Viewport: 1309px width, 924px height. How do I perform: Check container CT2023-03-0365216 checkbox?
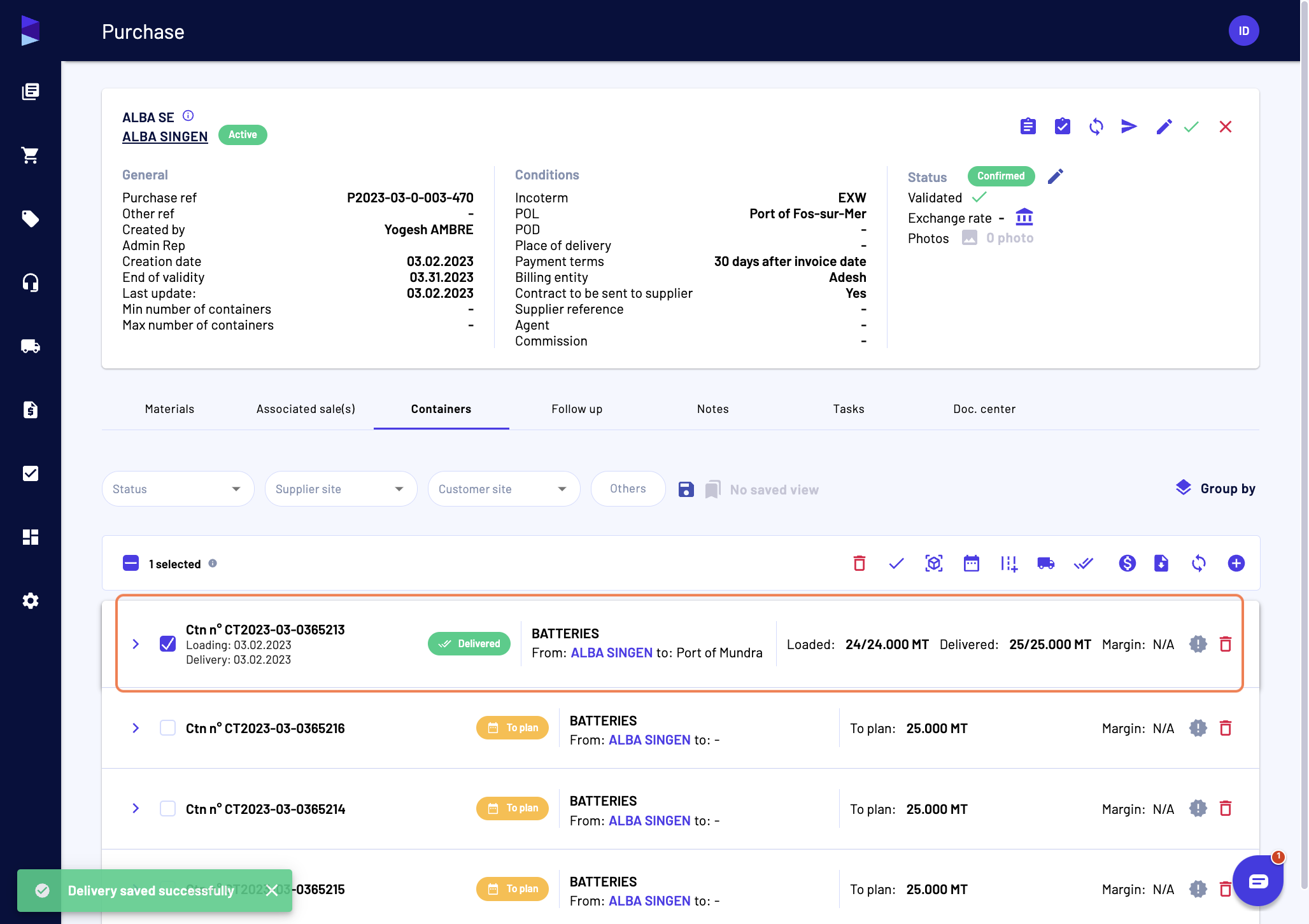point(167,728)
